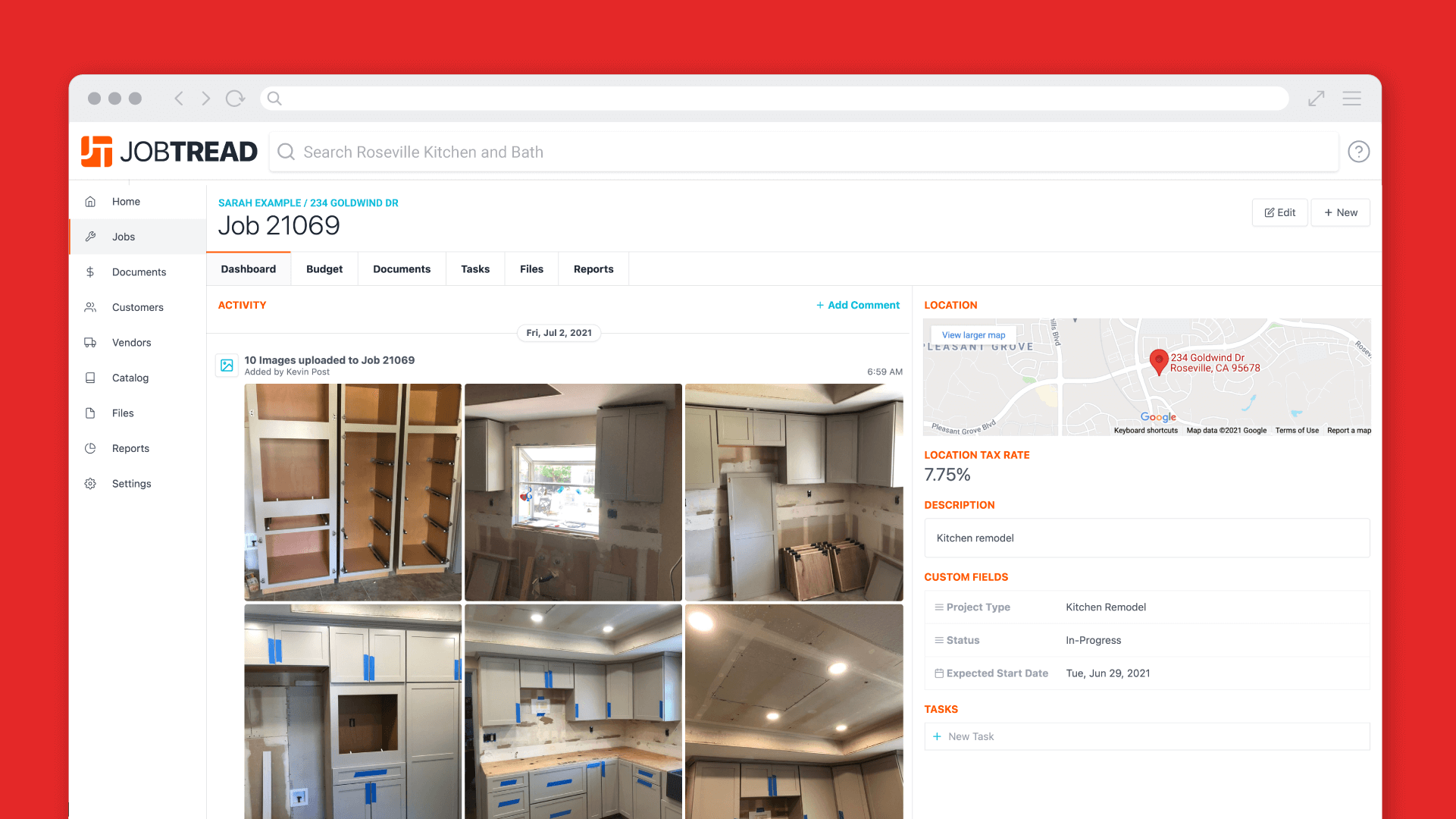This screenshot has height=819, width=1456.
Task: Open the Tasks tab
Action: 475,269
